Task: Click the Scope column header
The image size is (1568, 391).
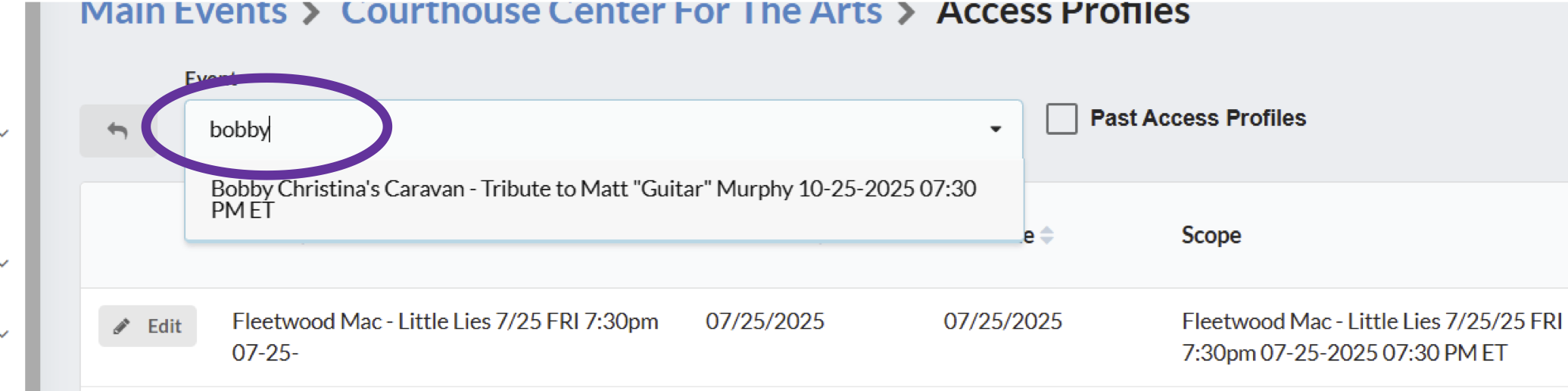Action: [x=1211, y=235]
